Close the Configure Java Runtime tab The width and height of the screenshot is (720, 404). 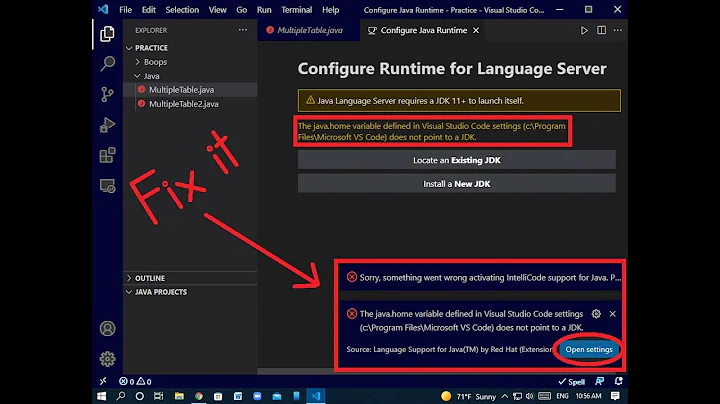[476, 30]
